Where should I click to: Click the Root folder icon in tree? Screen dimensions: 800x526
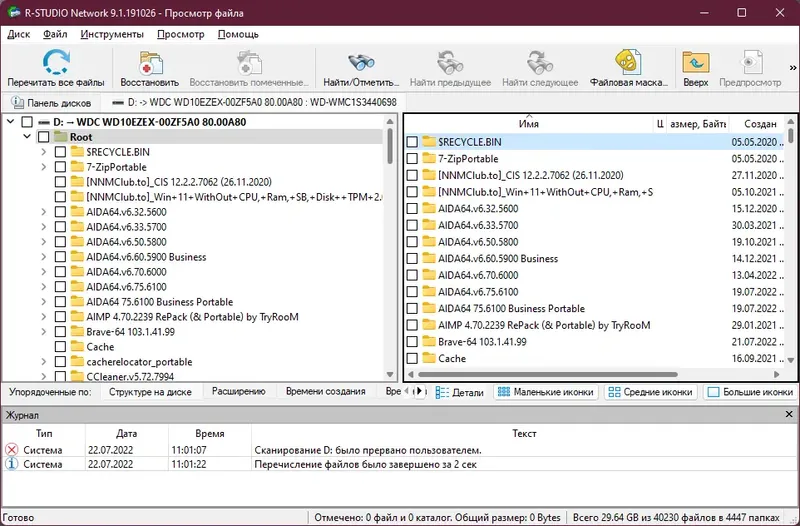point(61,137)
